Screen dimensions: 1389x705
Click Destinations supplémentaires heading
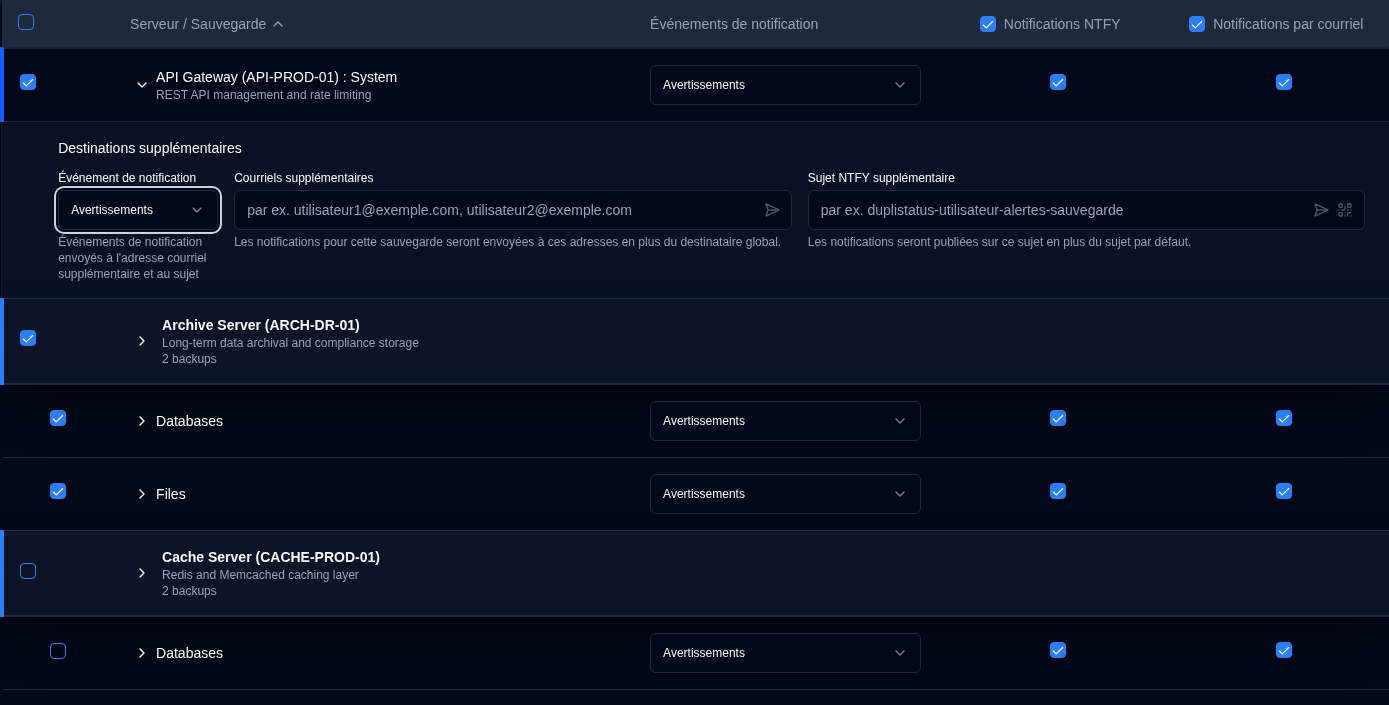150,148
